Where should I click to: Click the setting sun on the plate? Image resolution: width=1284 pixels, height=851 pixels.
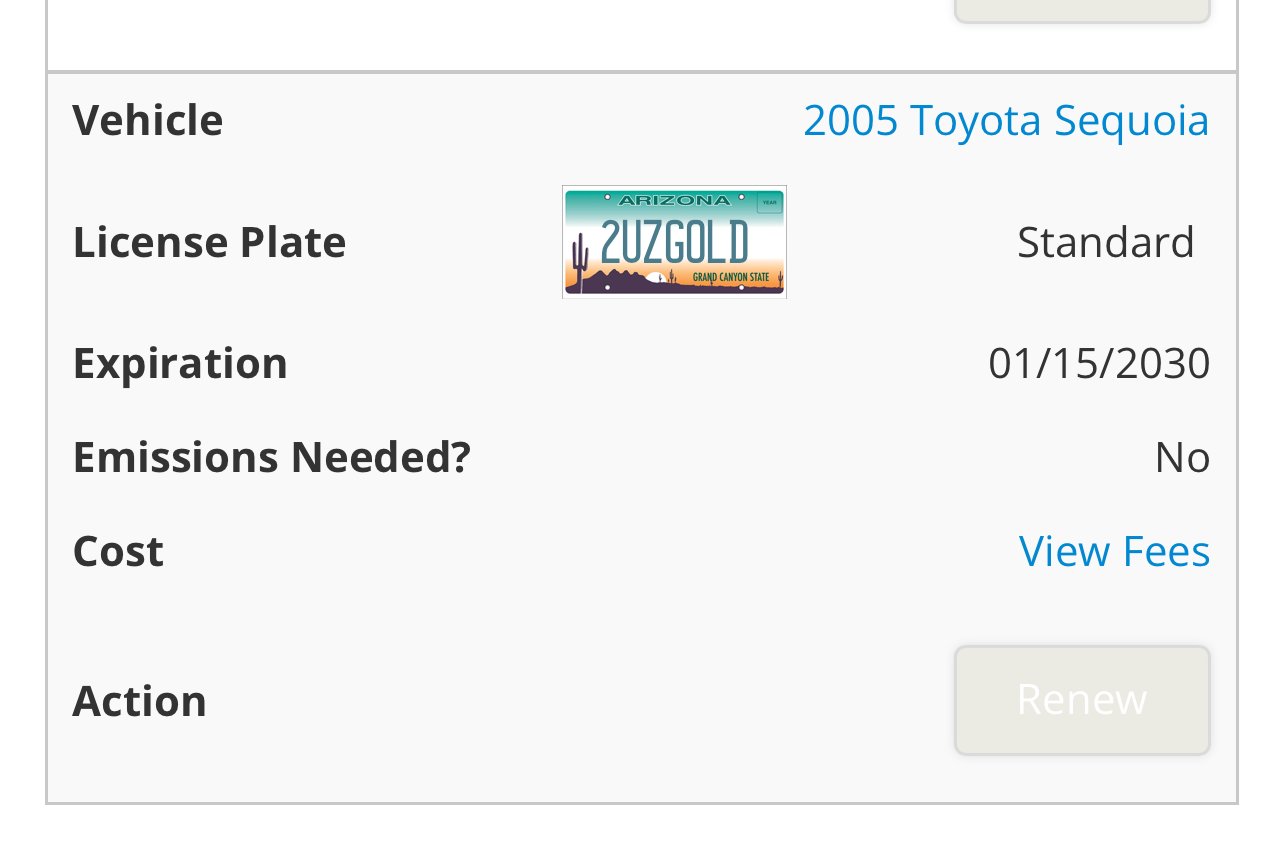tap(656, 279)
